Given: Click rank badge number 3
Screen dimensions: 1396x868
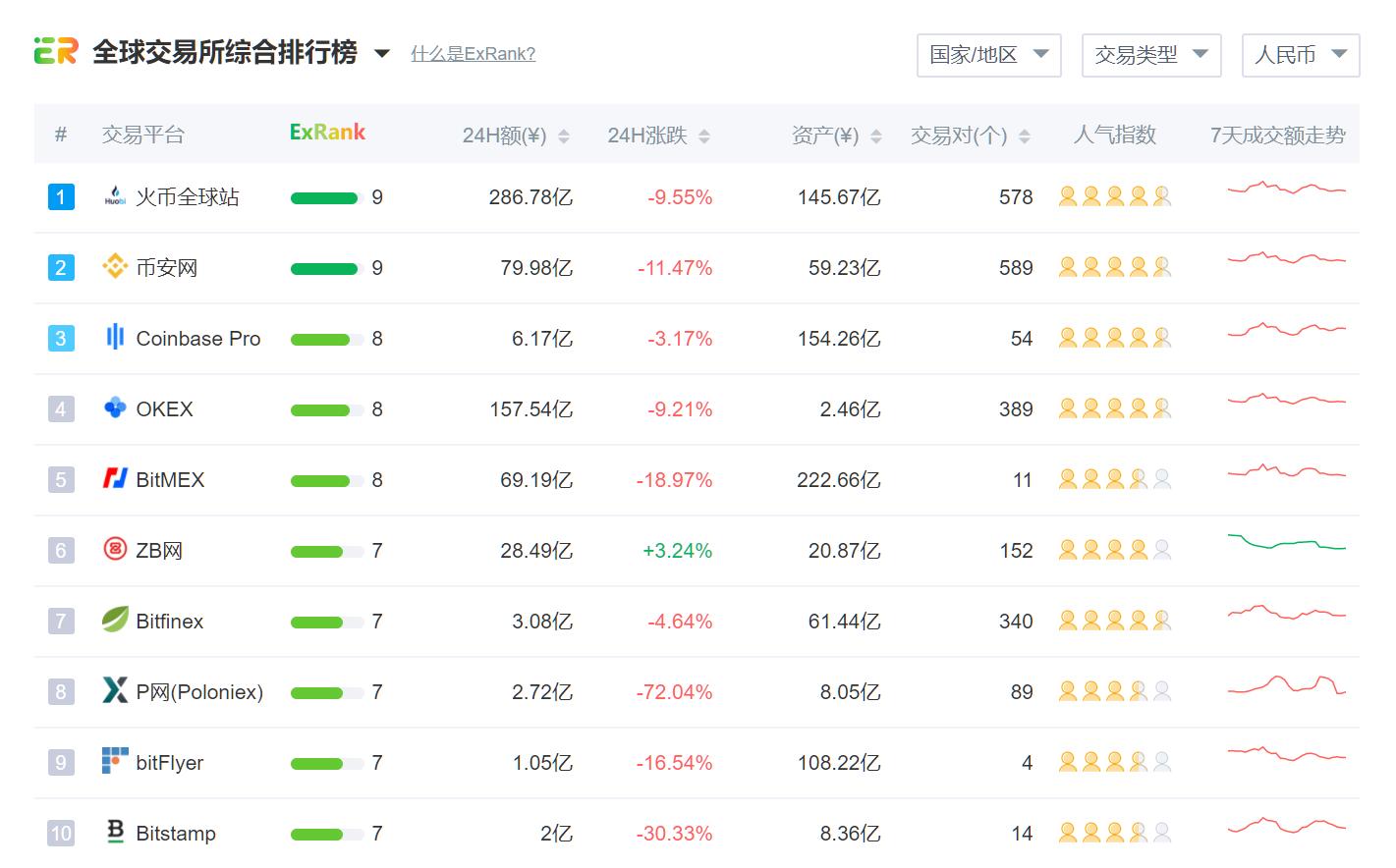Looking at the screenshot, I should point(61,339).
